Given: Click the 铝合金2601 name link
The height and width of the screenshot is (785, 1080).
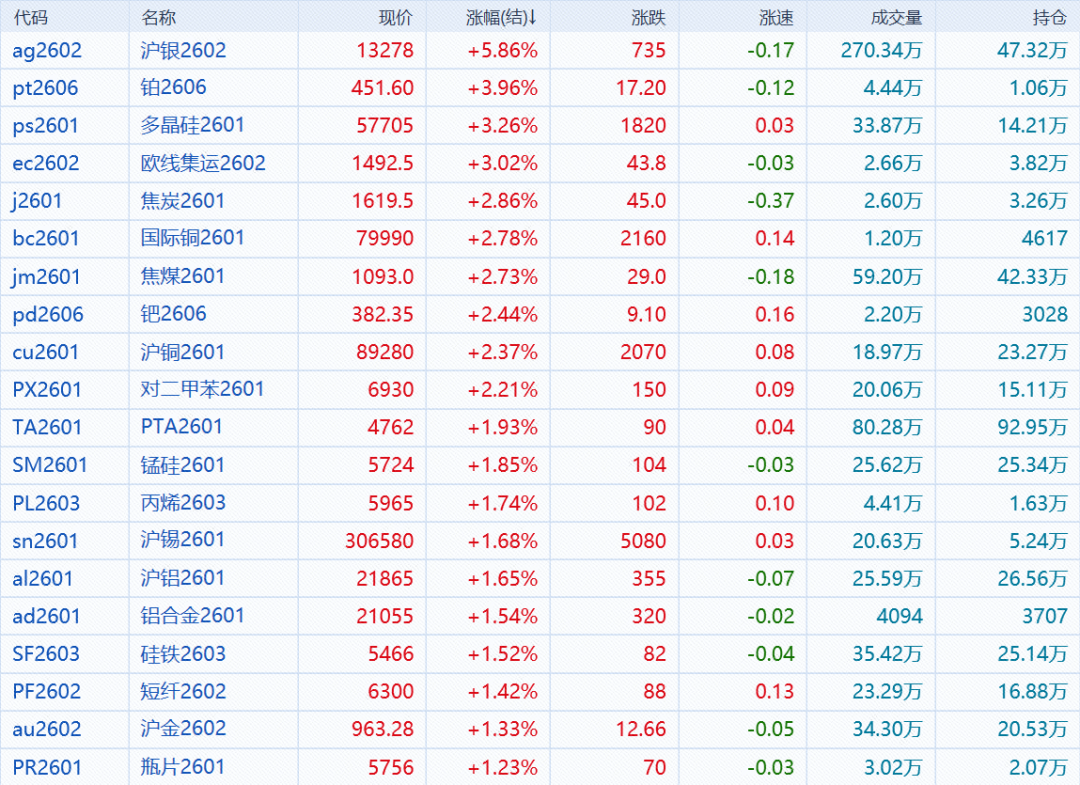Looking at the screenshot, I should tap(193, 616).
